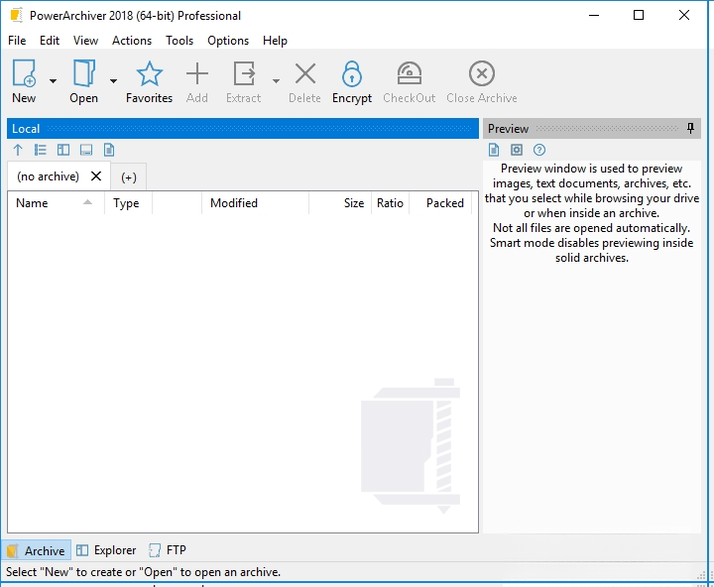Sort by Name column header
The width and height of the screenshot is (714, 587).
coord(56,203)
